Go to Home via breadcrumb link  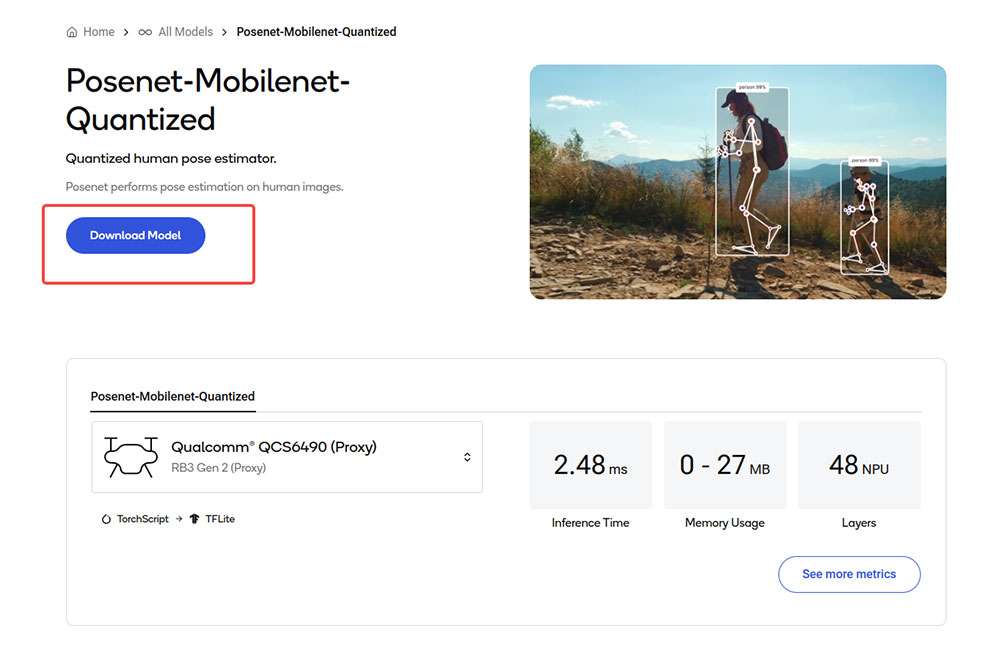tap(99, 32)
